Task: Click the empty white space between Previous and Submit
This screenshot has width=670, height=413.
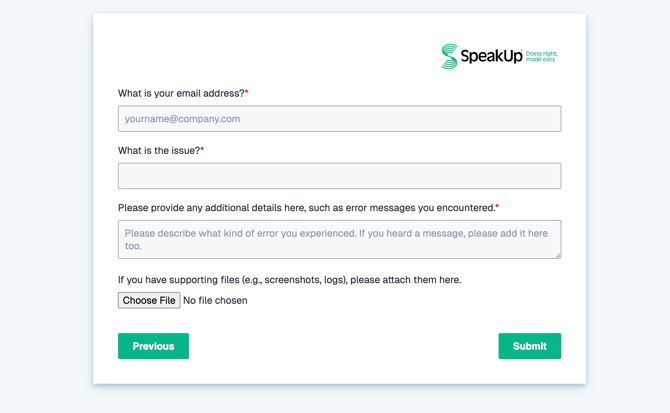Action: click(x=340, y=346)
